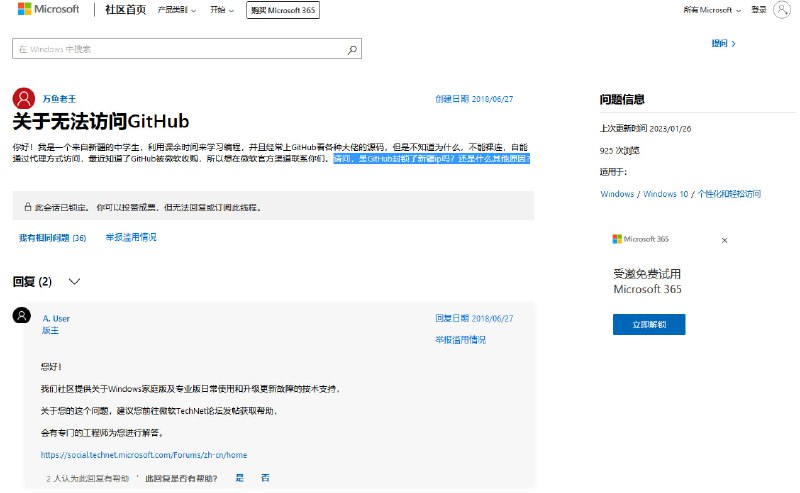Collapse the 回复 (2) replies chevron

tap(74, 282)
